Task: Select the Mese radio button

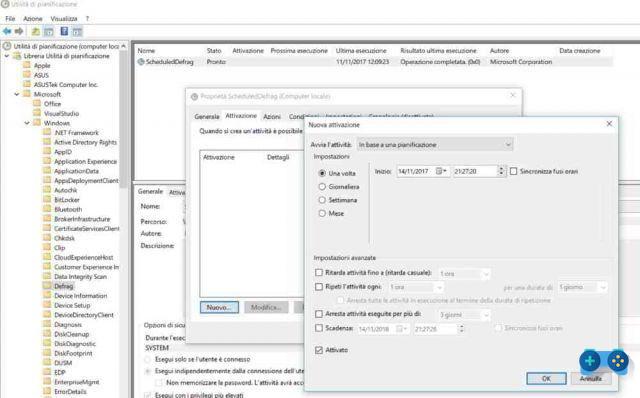Action: [322, 213]
